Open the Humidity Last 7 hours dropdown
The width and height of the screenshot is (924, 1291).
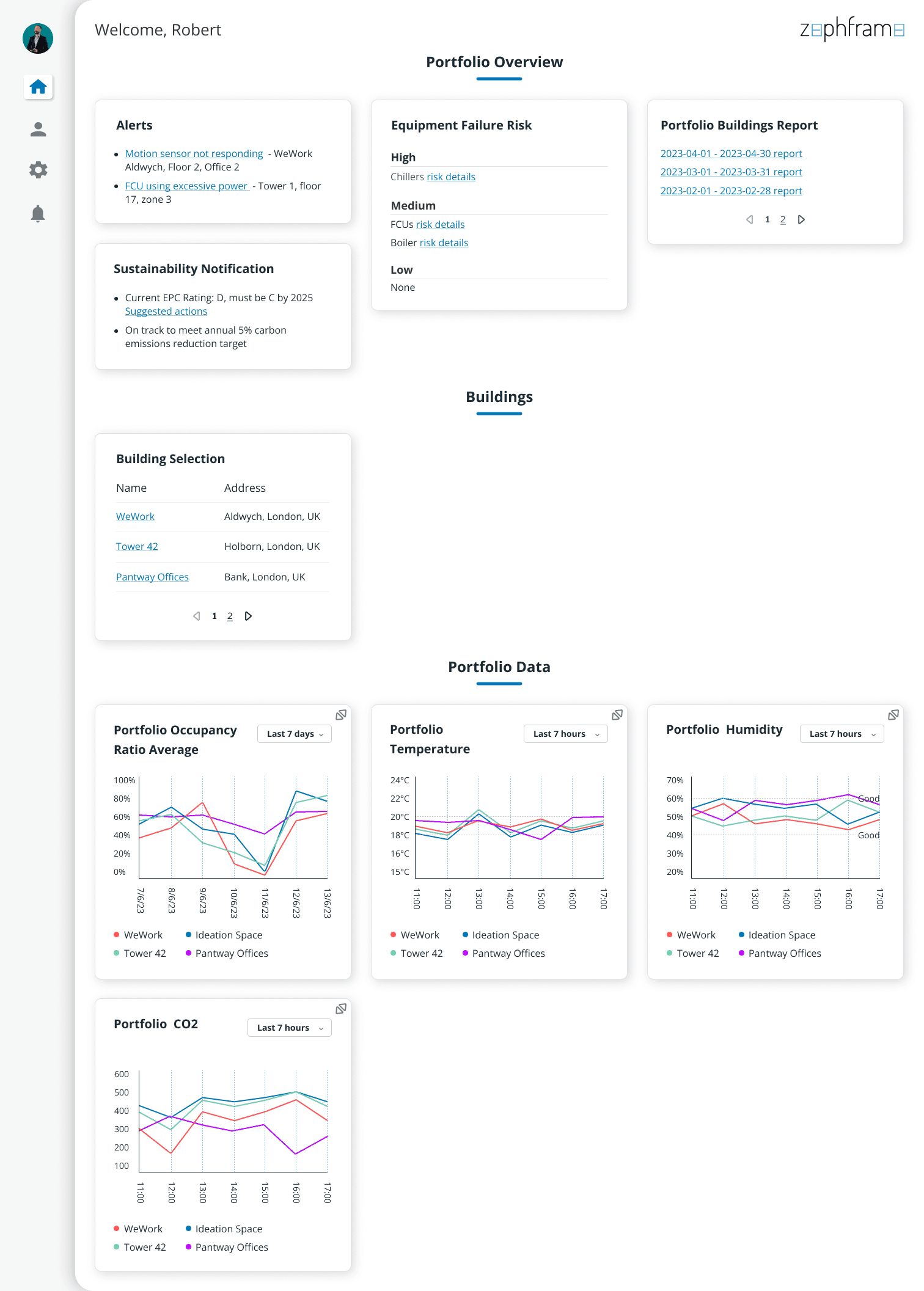(842, 734)
